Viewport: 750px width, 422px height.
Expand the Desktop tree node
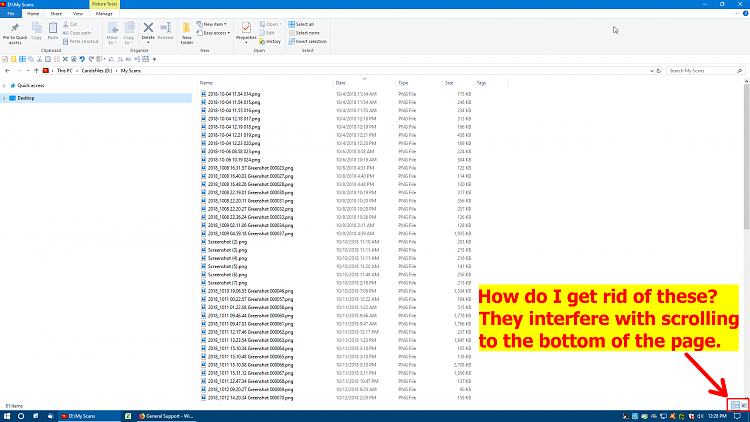click(x=4, y=98)
